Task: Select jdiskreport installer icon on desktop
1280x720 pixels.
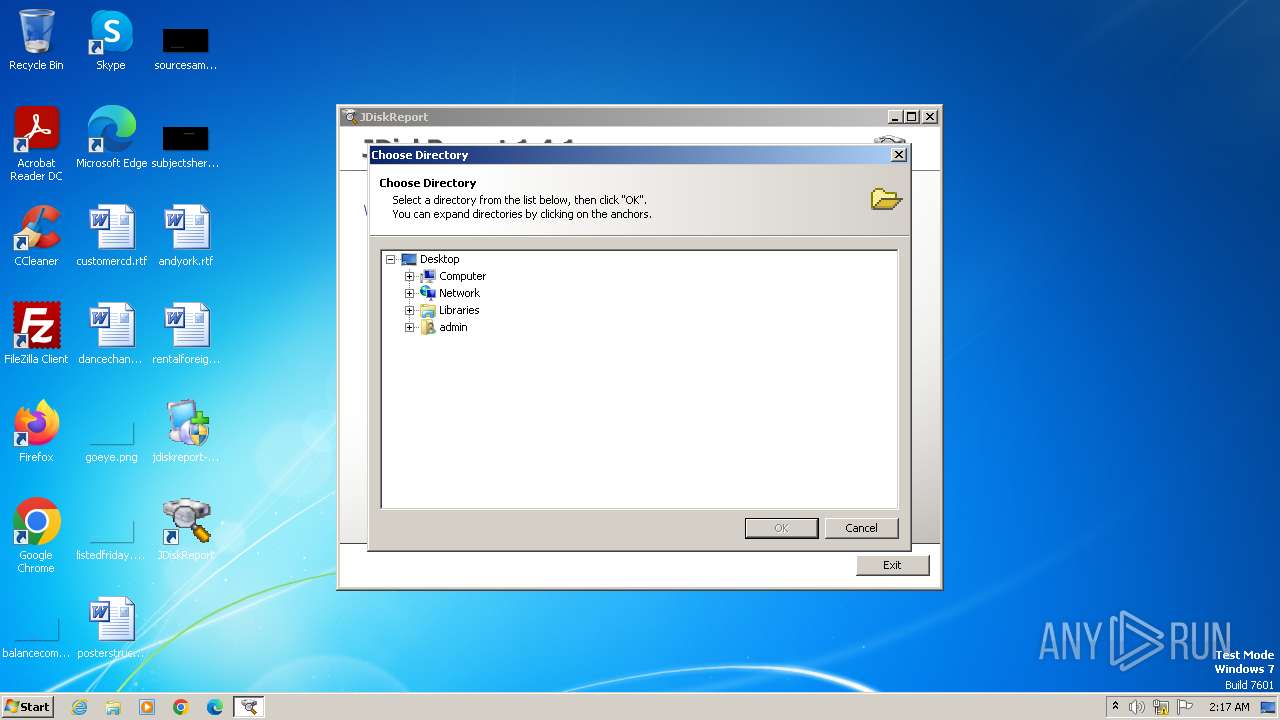Action: pyautogui.click(x=186, y=432)
